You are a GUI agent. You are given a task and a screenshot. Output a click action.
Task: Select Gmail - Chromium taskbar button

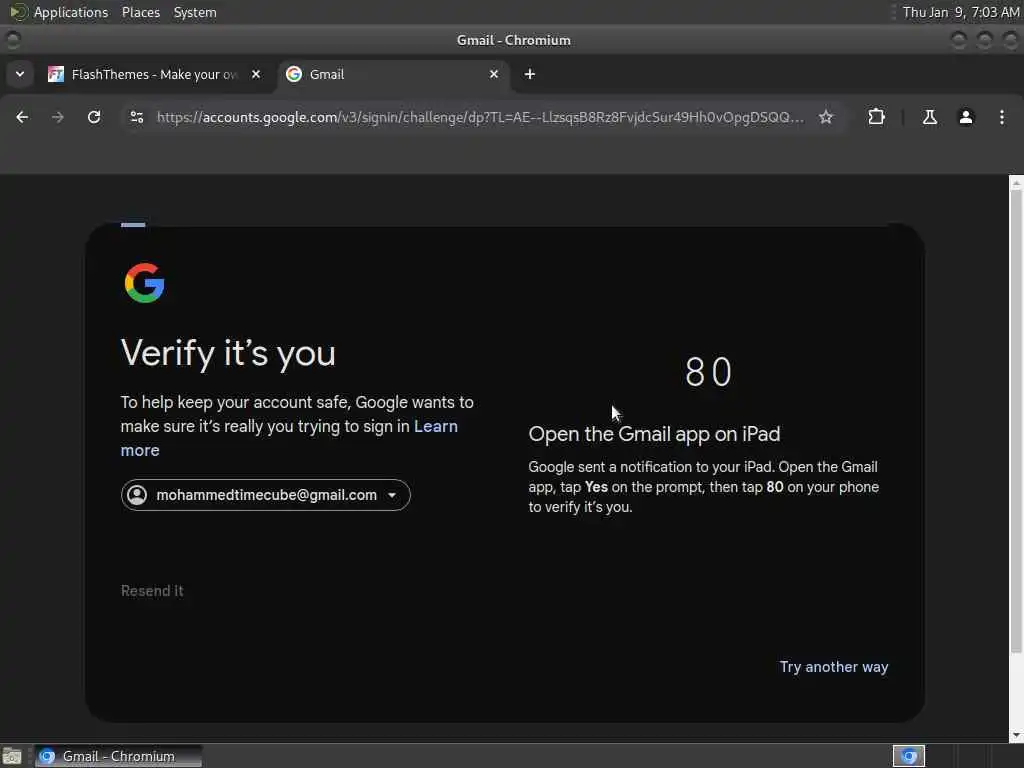pos(118,756)
